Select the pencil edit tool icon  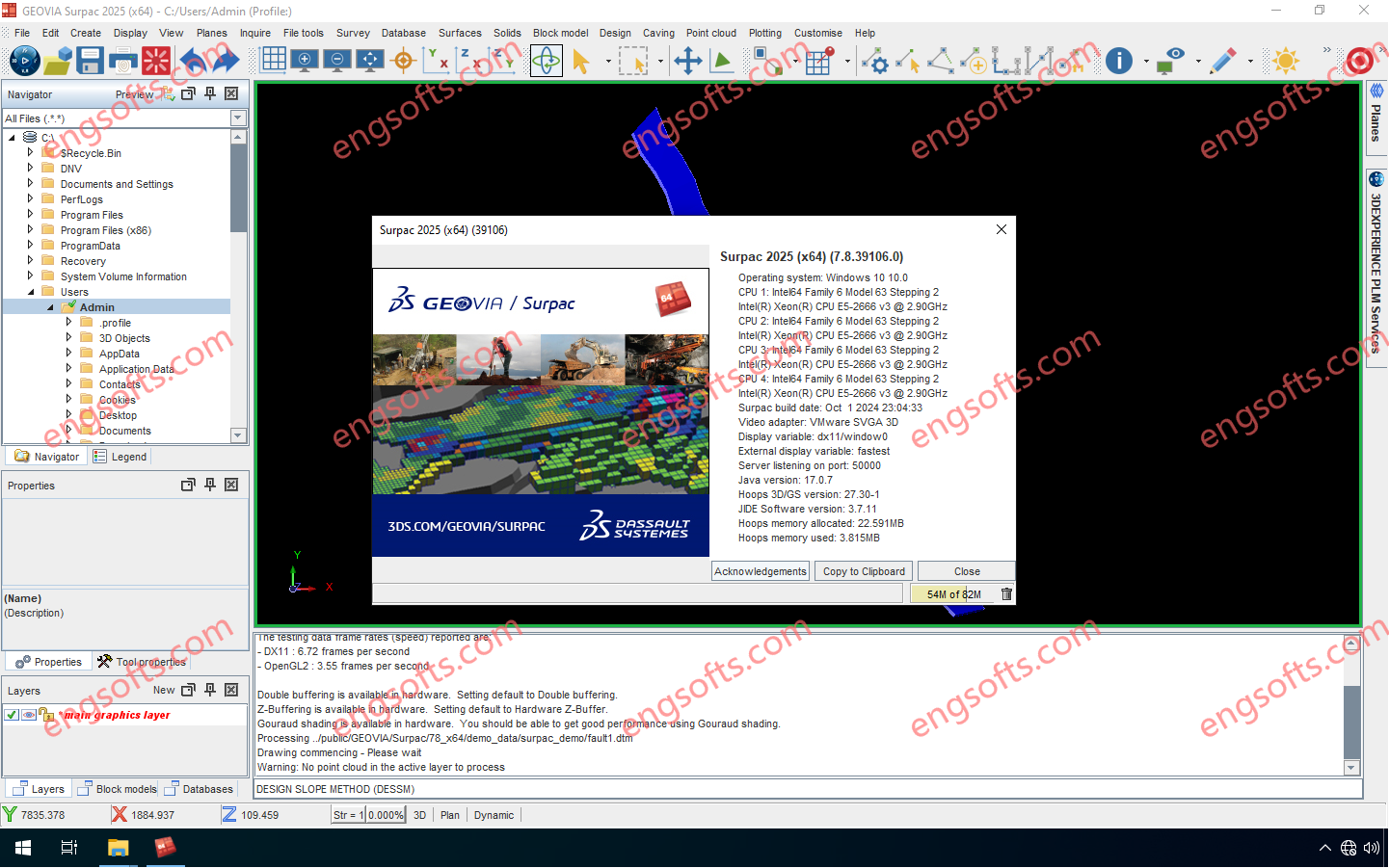[x=1223, y=61]
